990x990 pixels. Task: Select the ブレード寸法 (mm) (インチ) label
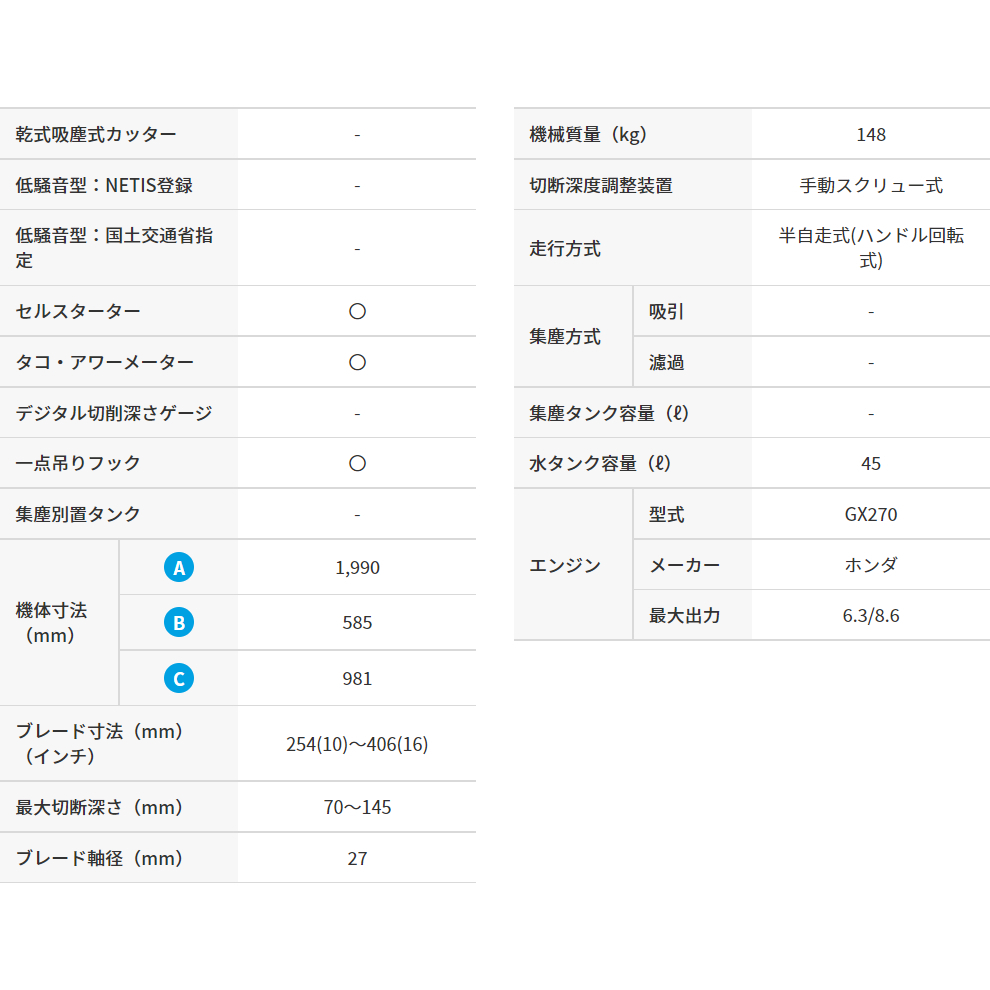(x=99, y=743)
